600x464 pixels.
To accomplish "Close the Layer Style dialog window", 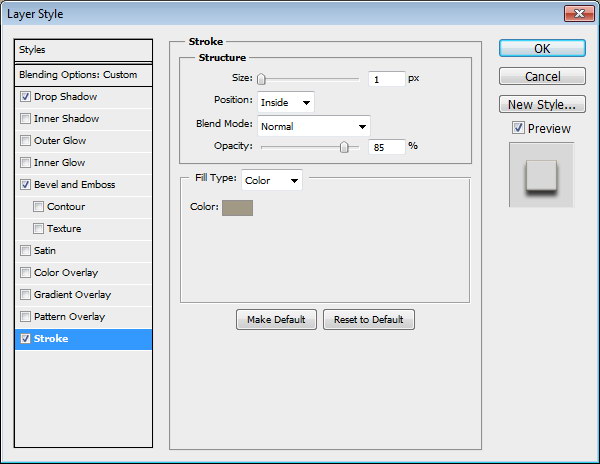I will (x=578, y=13).
